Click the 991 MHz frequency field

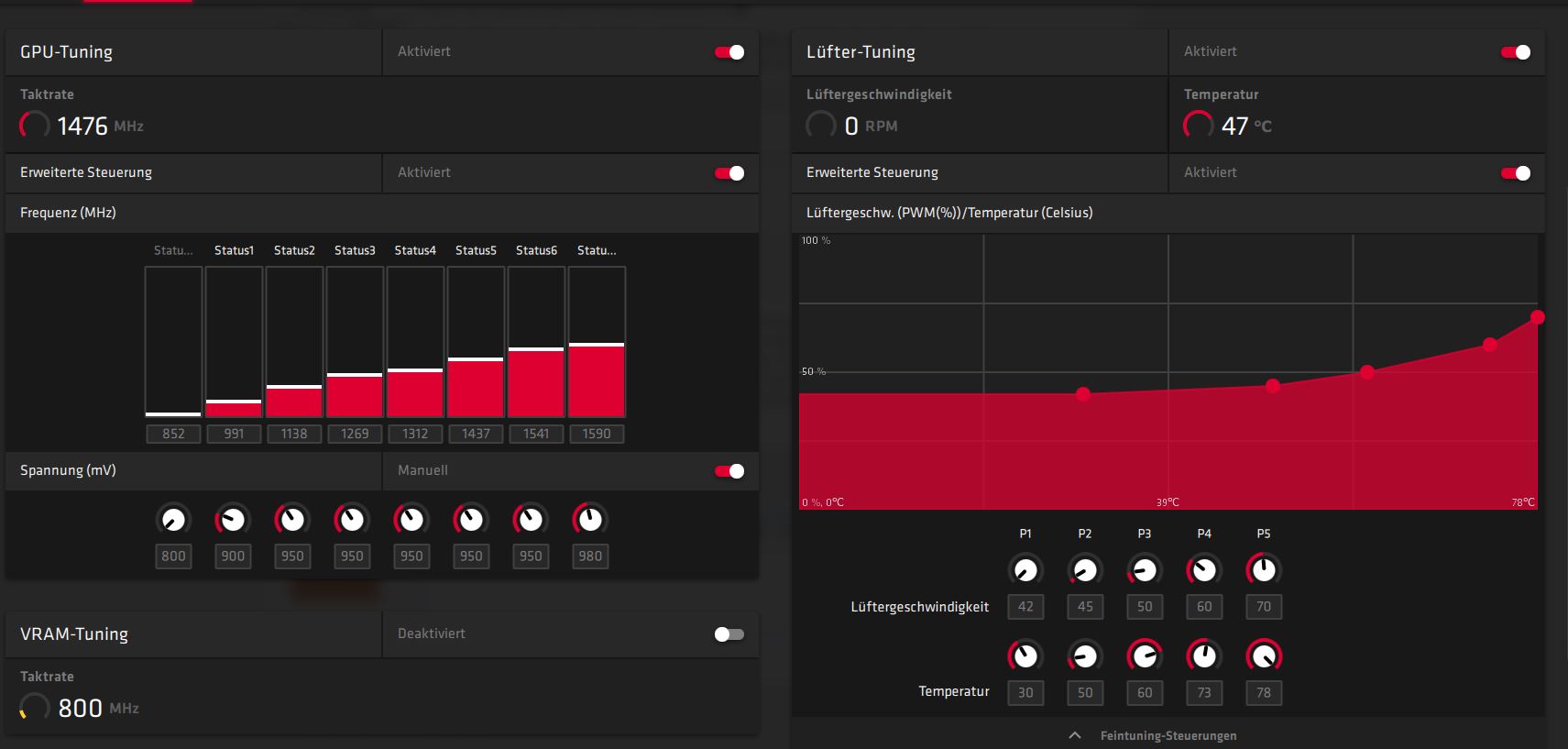[x=234, y=434]
